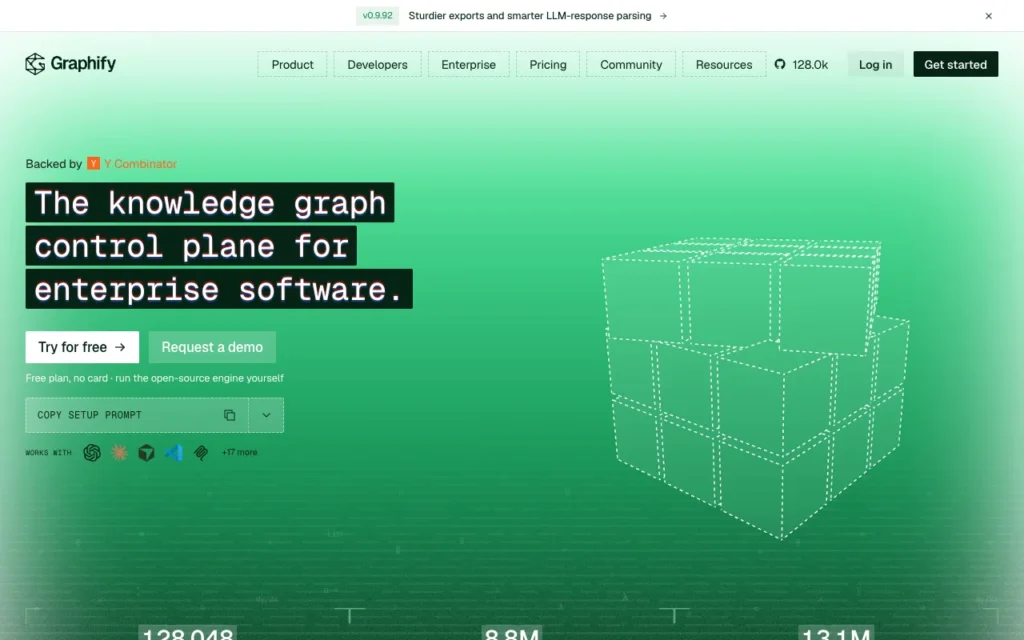Click "control plane for" headline line
This screenshot has width=1024, height=640.
click(x=191, y=246)
